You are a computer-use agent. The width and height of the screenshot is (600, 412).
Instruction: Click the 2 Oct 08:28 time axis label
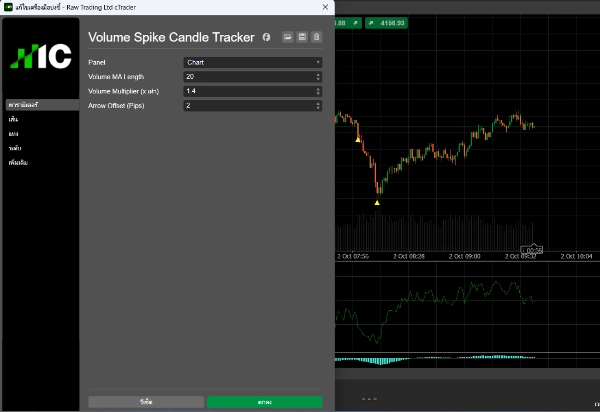click(409, 256)
